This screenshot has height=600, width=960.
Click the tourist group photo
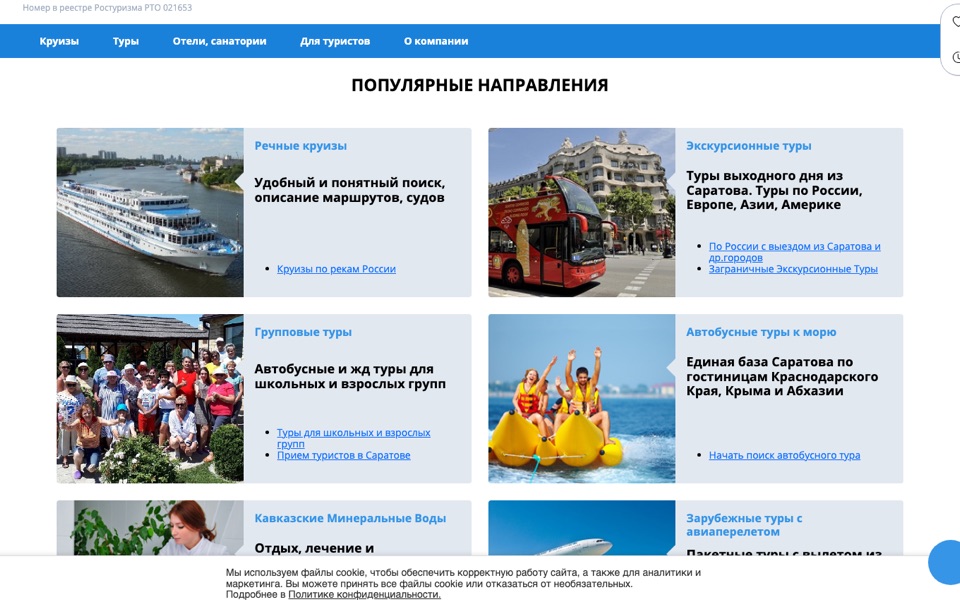(x=150, y=399)
